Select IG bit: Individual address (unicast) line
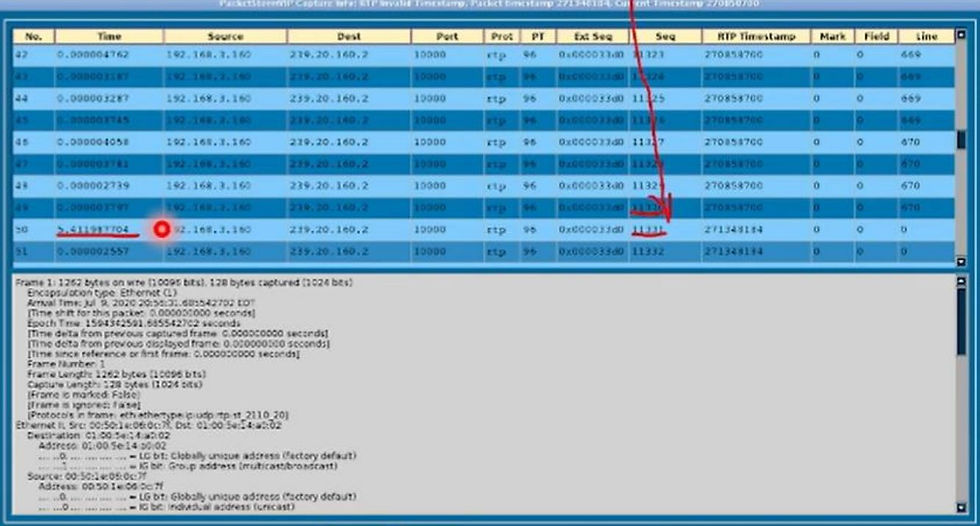This screenshot has height=526, width=980. pos(166,507)
